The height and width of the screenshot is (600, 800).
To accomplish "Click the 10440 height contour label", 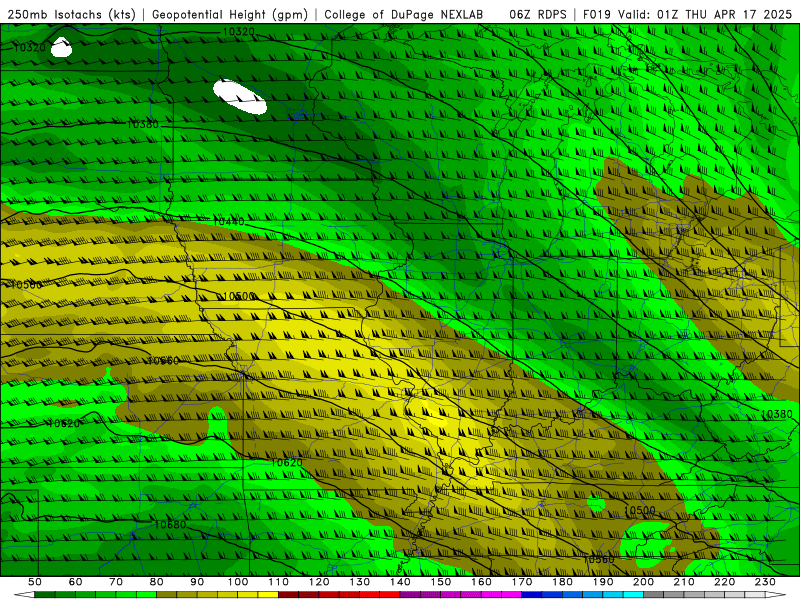I will [229, 221].
